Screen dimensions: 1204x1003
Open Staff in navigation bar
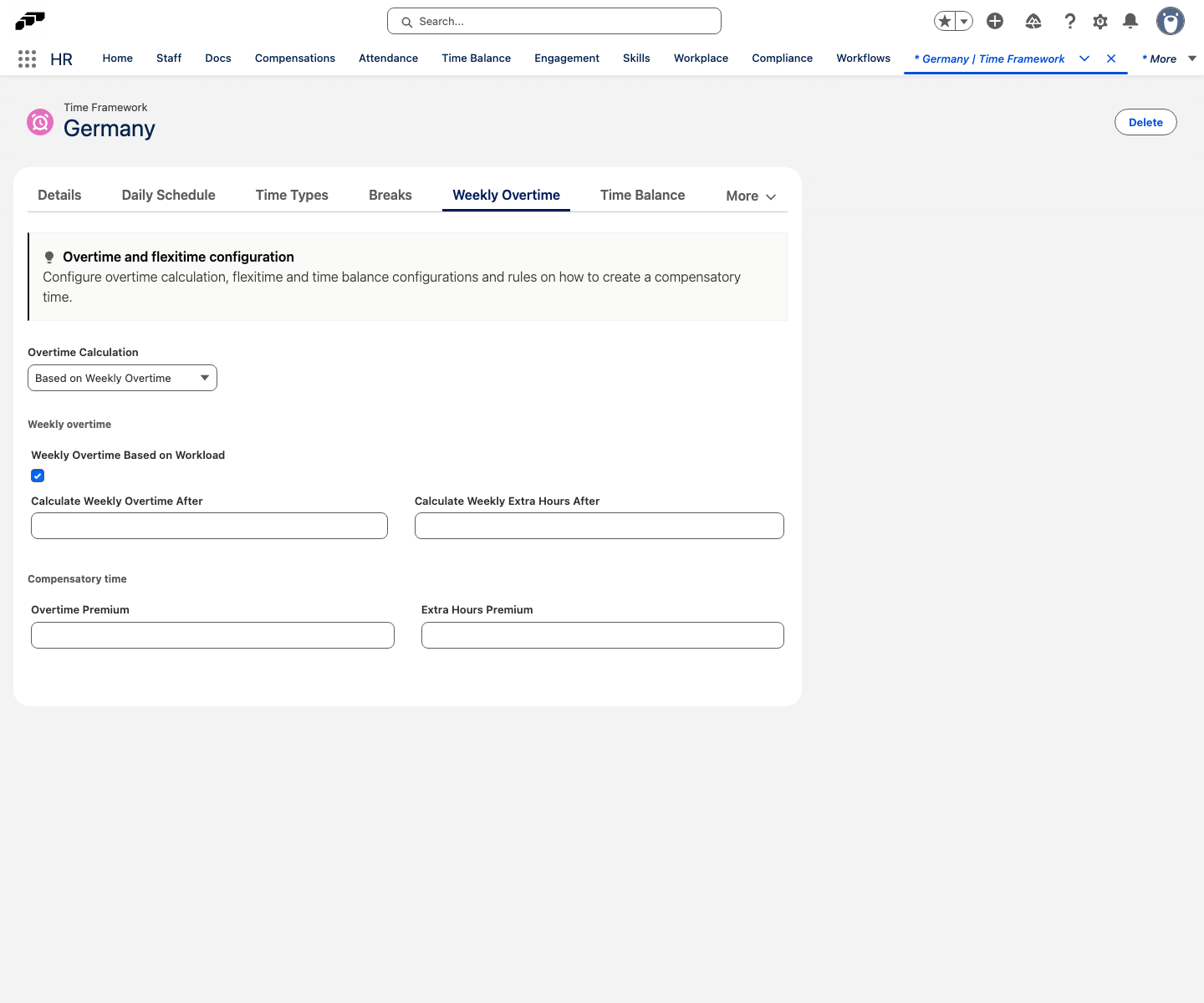(169, 59)
